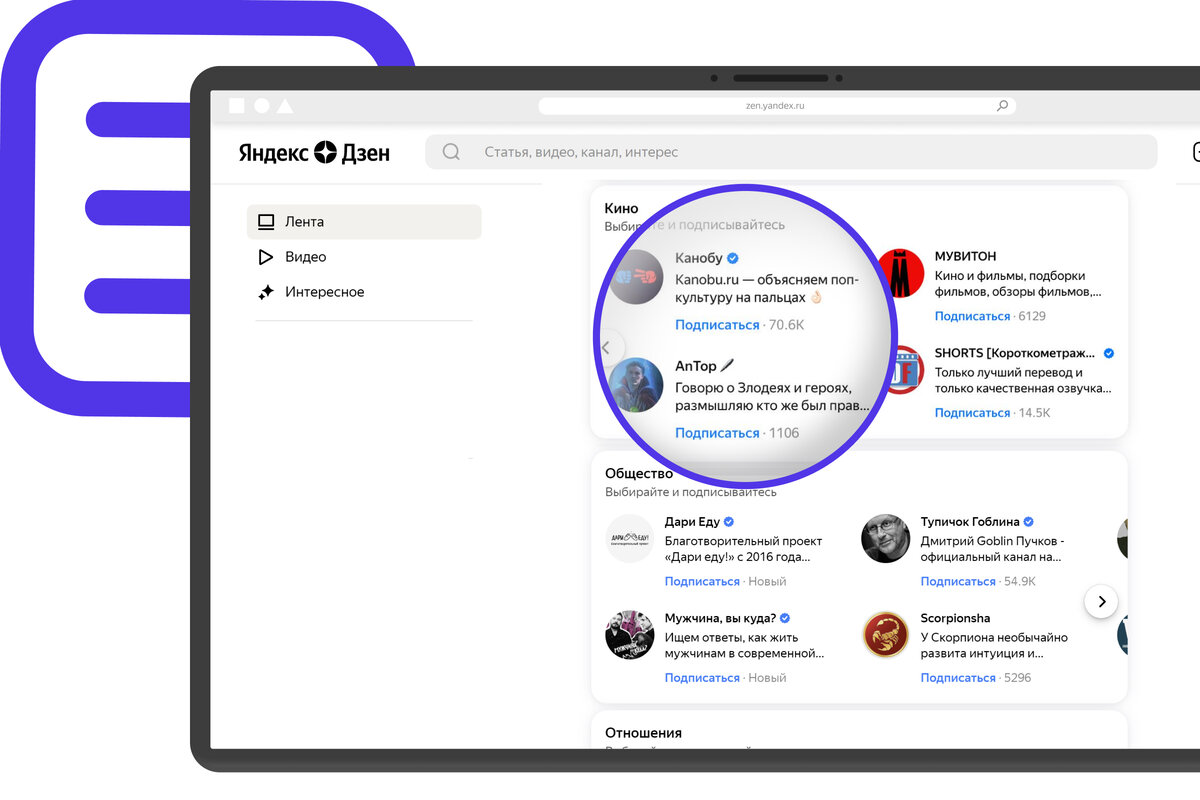Open the МУВИТОН channel title
This screenshot has height=800, width=1200.
[x=965, y=256]
